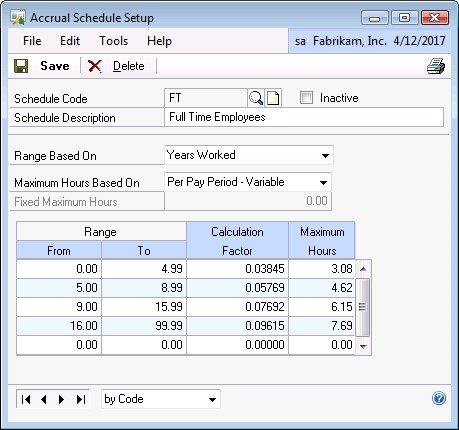Click the Maximum Hours column header
The height and width of the screenshot is (430, 459).
(x=322, y=241)
